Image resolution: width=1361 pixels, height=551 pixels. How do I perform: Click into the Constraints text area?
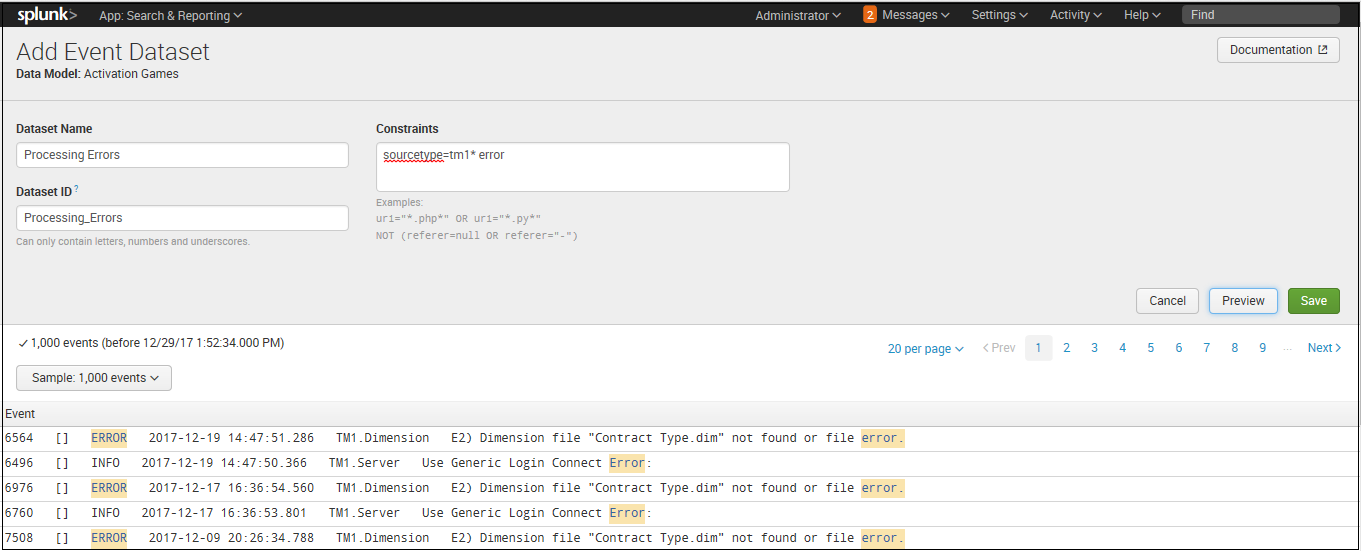pyautogui.click(x=583, y=167)
